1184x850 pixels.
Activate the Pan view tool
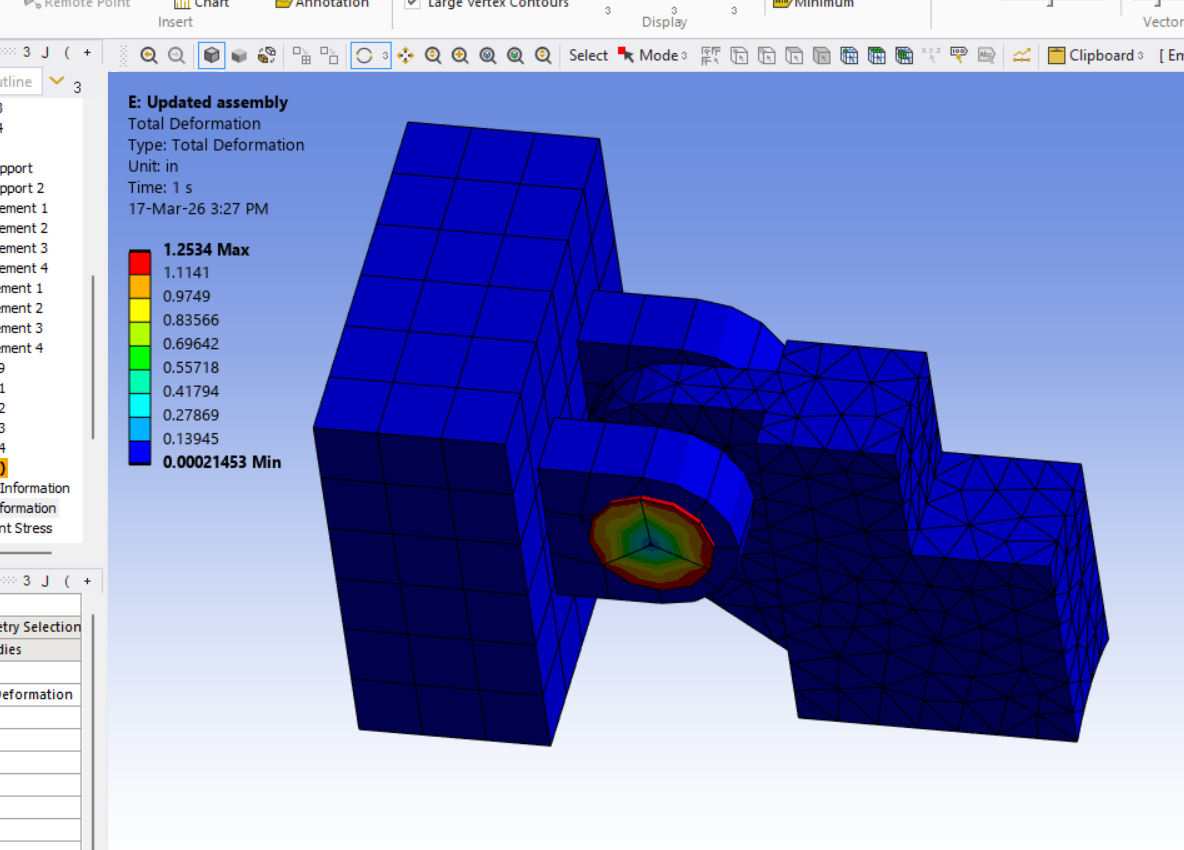tap(405, 56)
